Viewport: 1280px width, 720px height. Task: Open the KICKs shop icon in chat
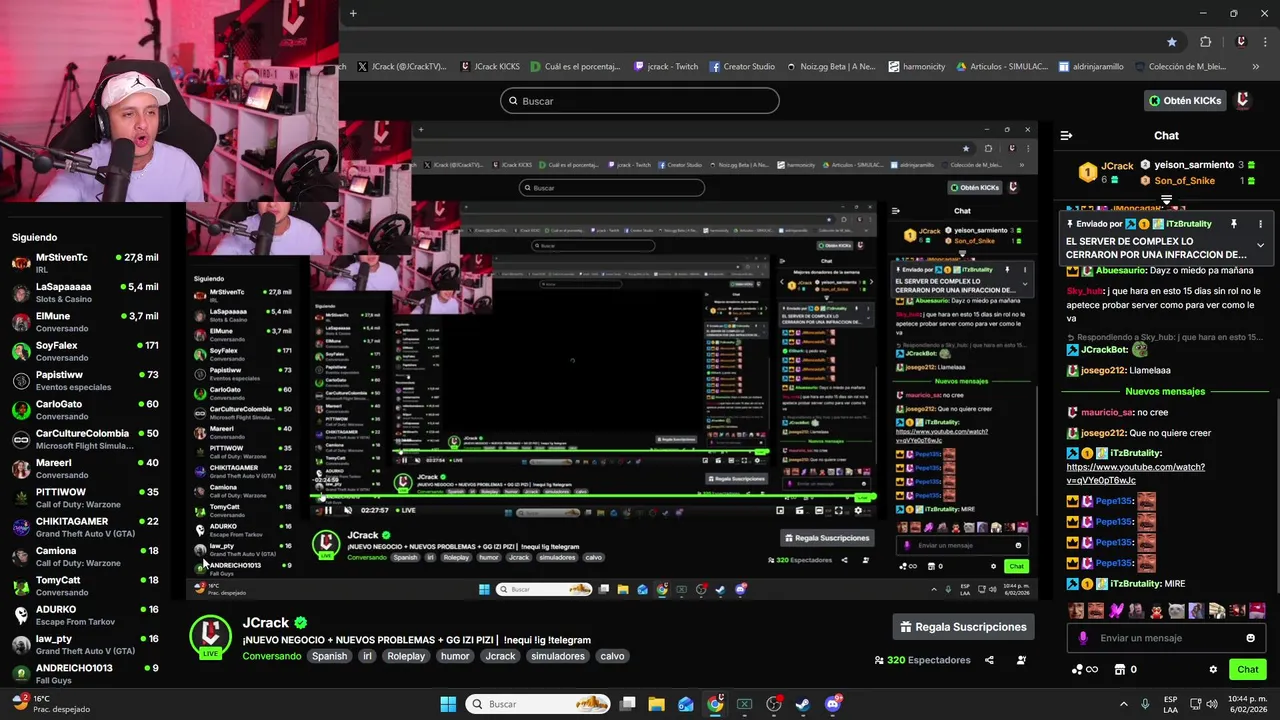pos(1120,670)
